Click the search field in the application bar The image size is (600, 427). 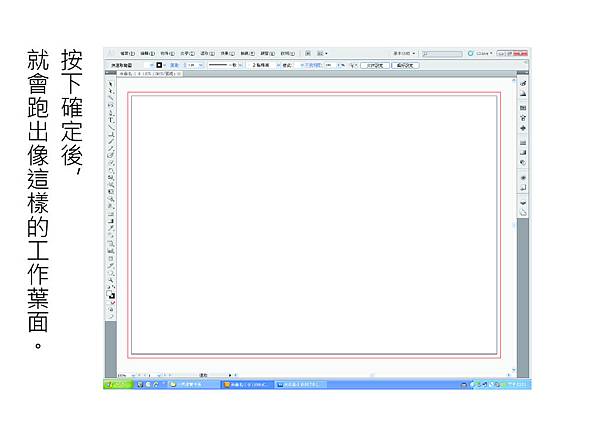[442, 54]
